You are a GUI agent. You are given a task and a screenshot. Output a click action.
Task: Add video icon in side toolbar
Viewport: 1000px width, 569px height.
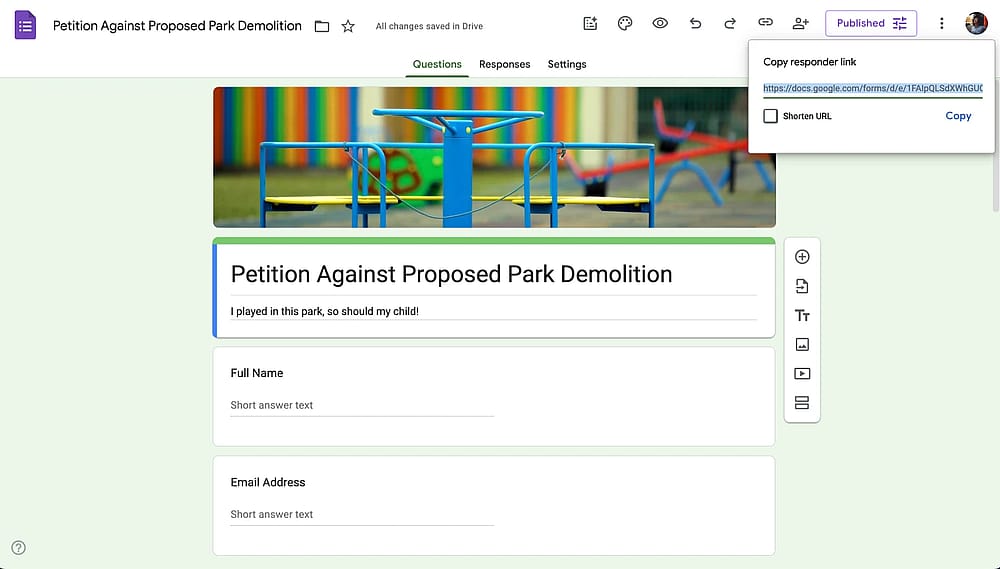(x=802, y=374)
